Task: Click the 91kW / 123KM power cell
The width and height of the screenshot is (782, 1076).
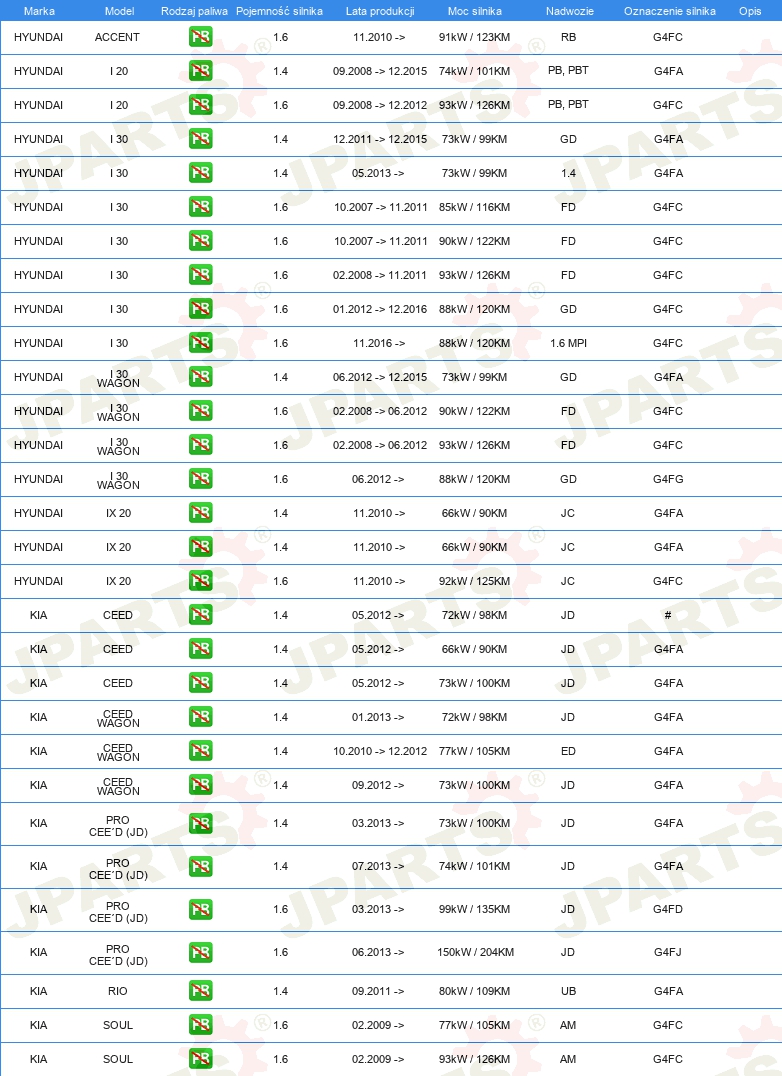Action: click(x=475, y=37)
